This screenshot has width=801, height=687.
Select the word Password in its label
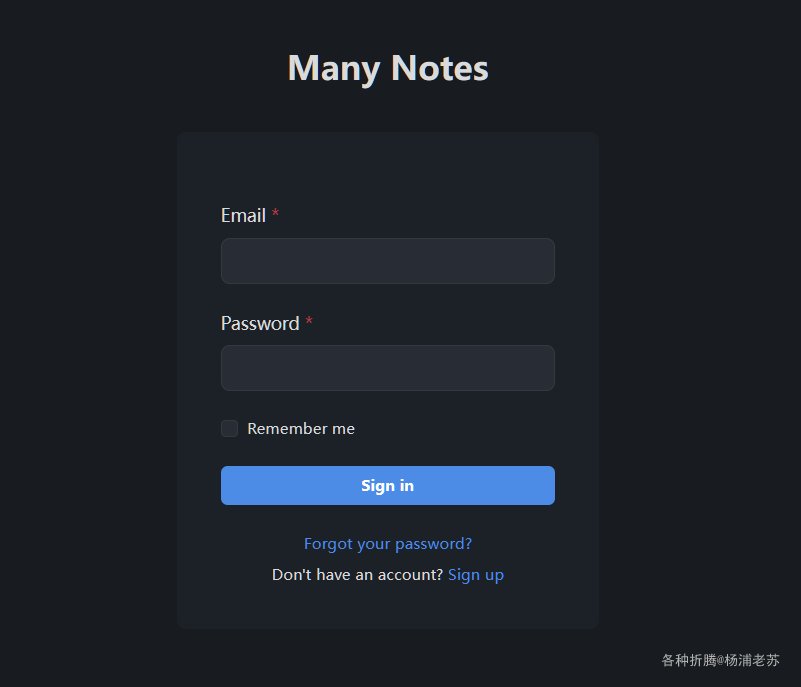tap(260, 323)
